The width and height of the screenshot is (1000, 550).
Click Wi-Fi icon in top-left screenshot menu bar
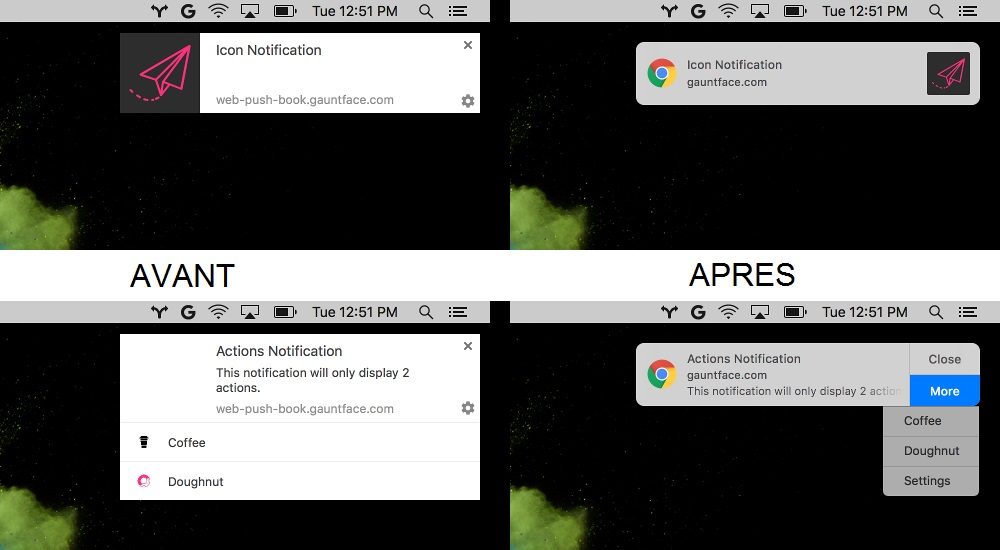point(218,11)
